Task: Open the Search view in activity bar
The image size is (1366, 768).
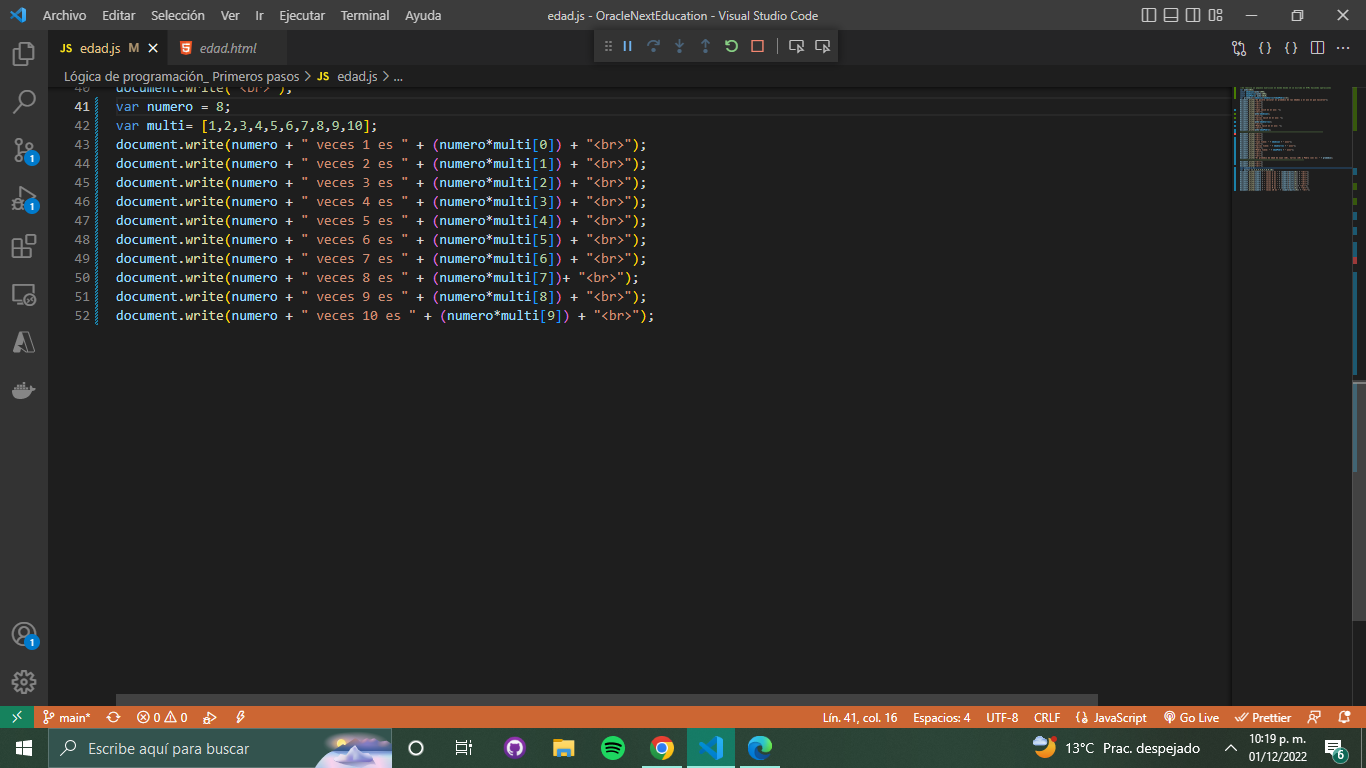Action: tap(24, 102)
